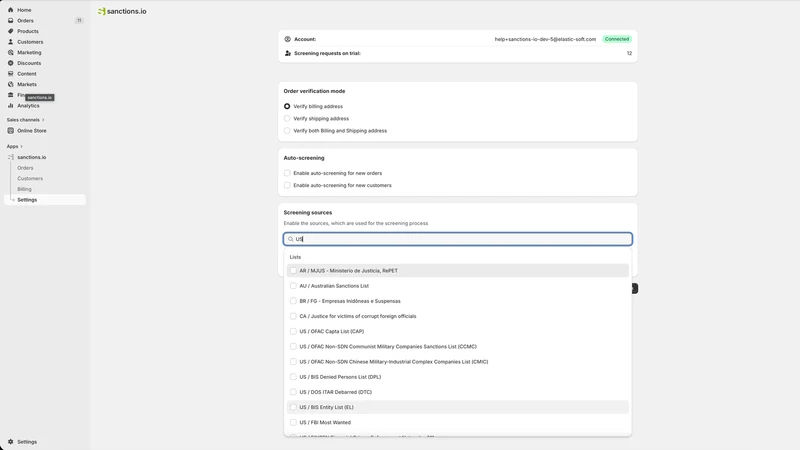The height and width of the screenshot is (450, 800).
Task: Click the Screening requests people icon
Action: point(288,53)
